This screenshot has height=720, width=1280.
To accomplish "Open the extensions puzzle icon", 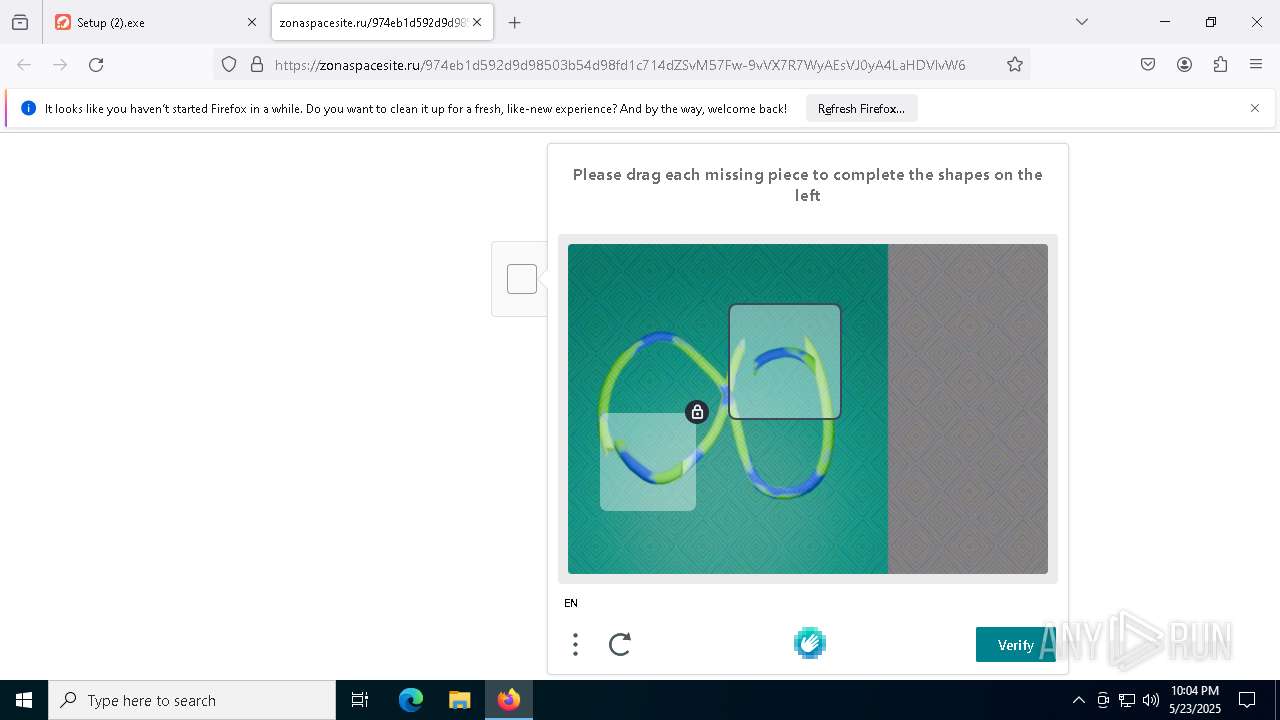I will (x=1220, y=65).
